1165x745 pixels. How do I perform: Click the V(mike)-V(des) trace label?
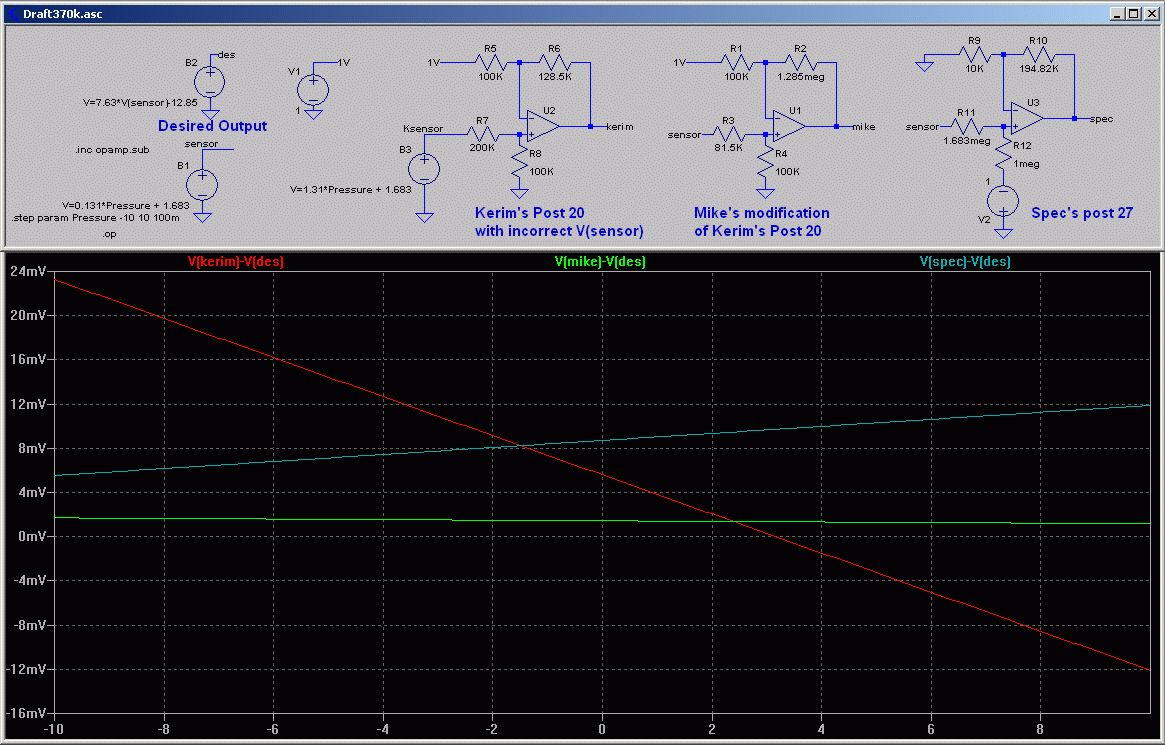pos(600,261)
